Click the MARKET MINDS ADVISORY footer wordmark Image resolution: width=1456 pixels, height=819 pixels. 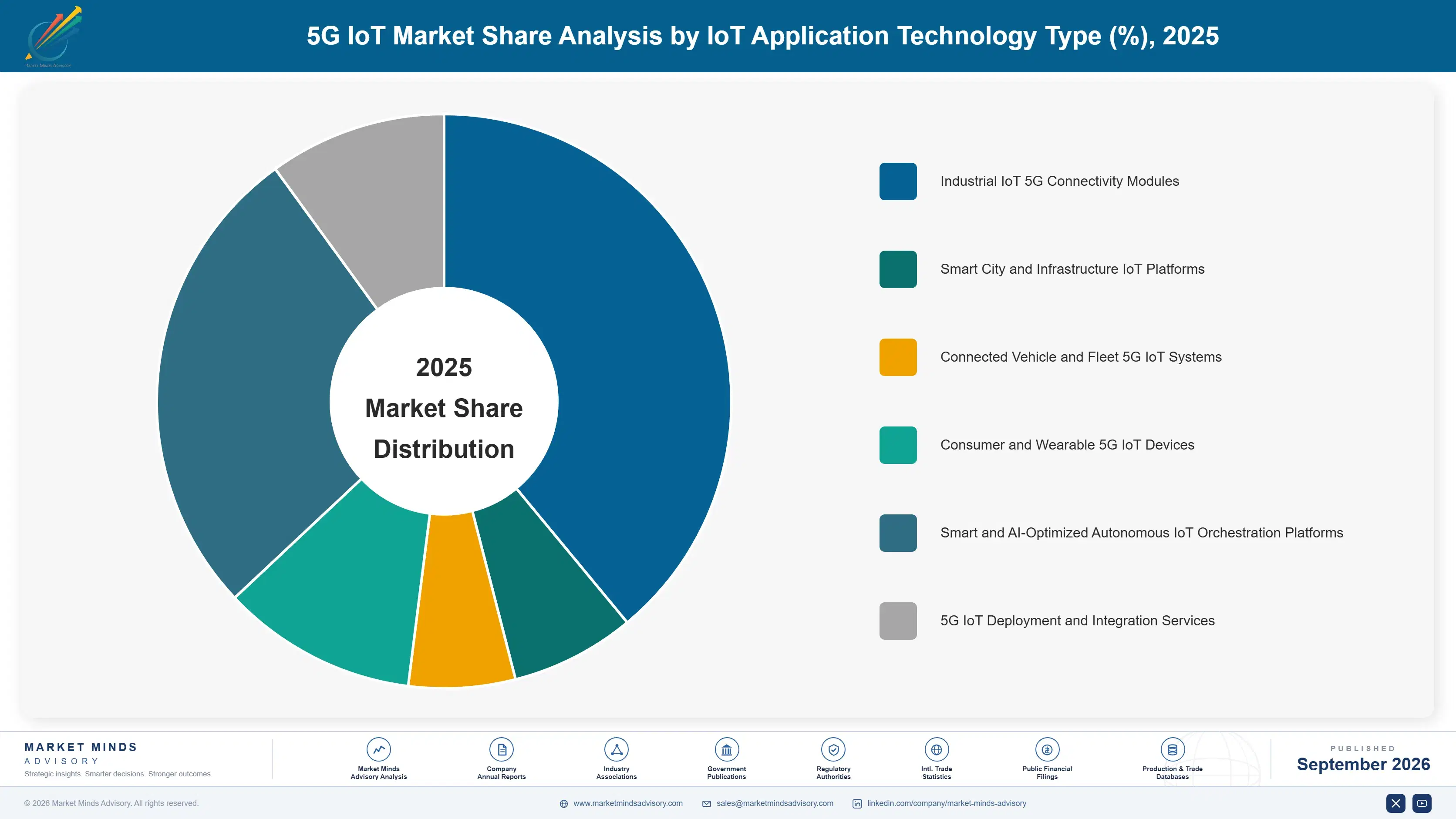coord(81,753)
